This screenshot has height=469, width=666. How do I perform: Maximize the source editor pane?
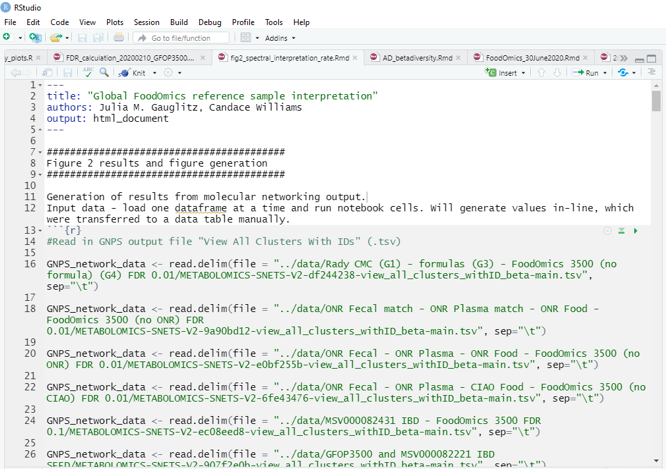[651, 59]
